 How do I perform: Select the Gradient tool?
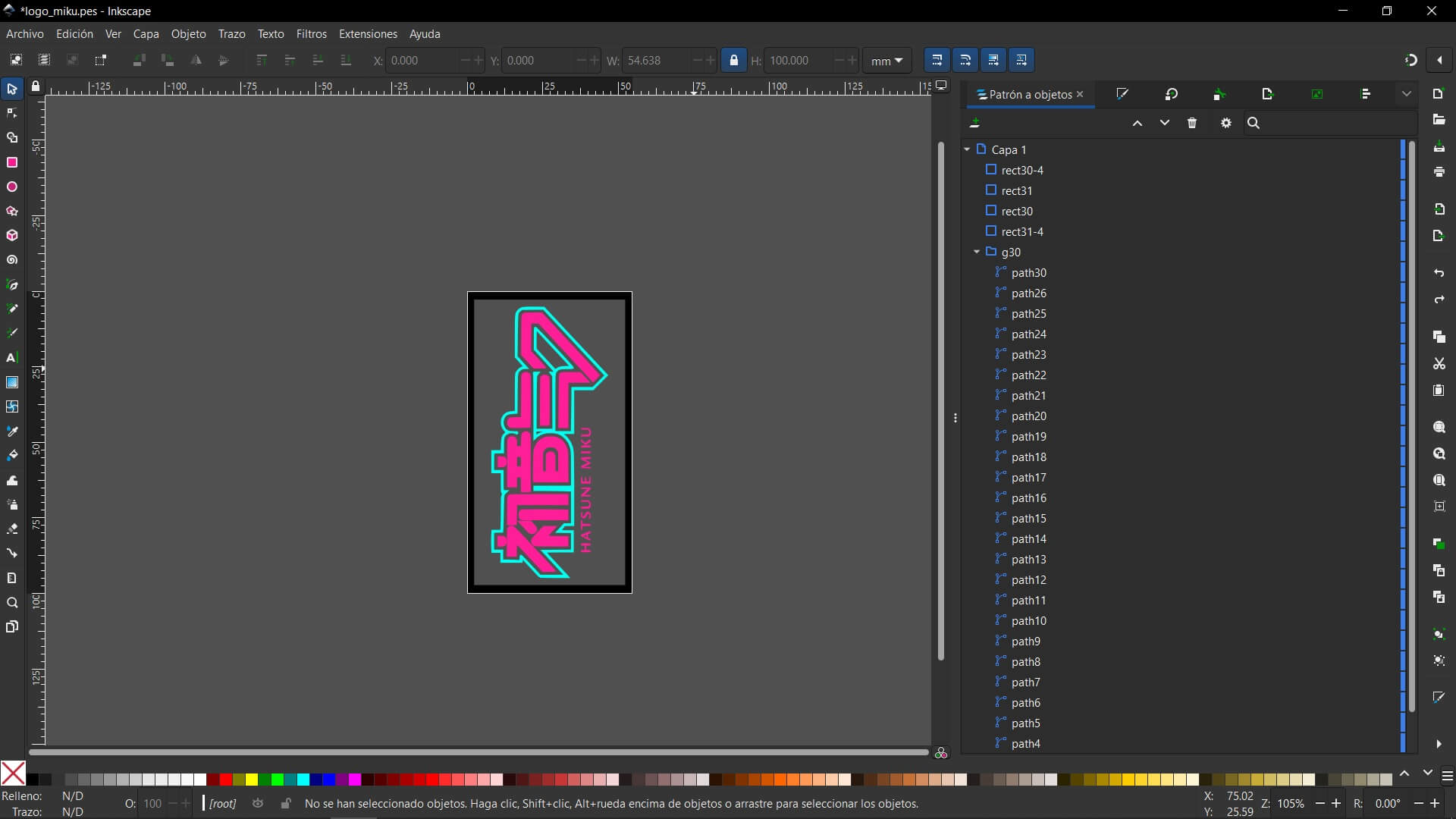click(12, 382)
